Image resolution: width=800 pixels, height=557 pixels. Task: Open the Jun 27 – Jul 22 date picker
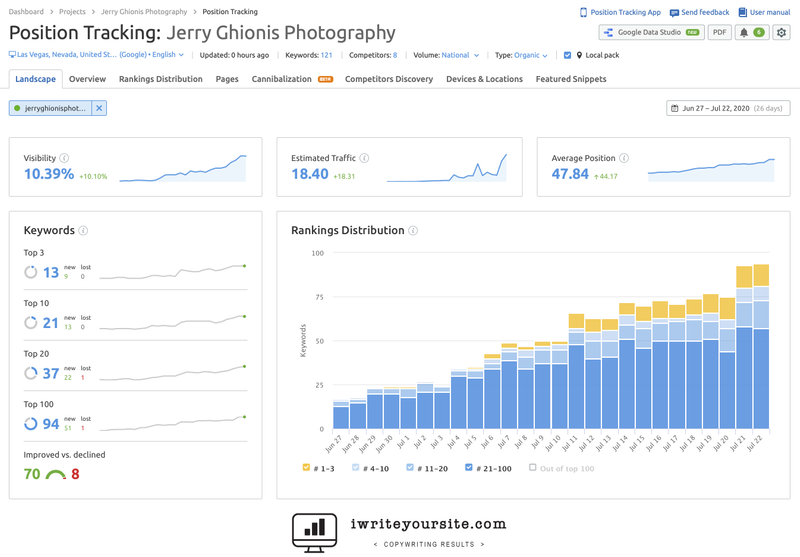pyautogui.click(x=728, y=108)
